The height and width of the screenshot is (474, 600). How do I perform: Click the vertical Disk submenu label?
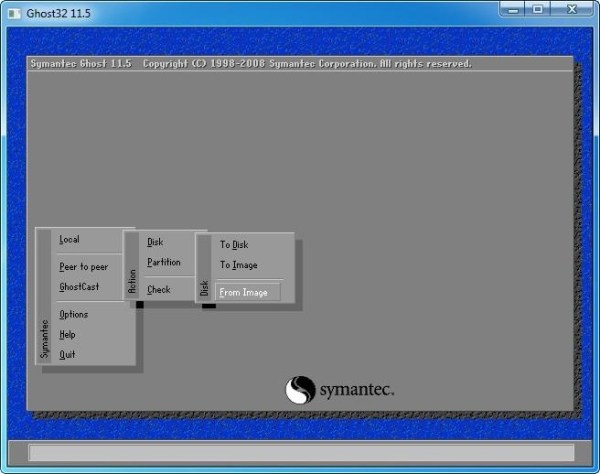tap(205, 288)
